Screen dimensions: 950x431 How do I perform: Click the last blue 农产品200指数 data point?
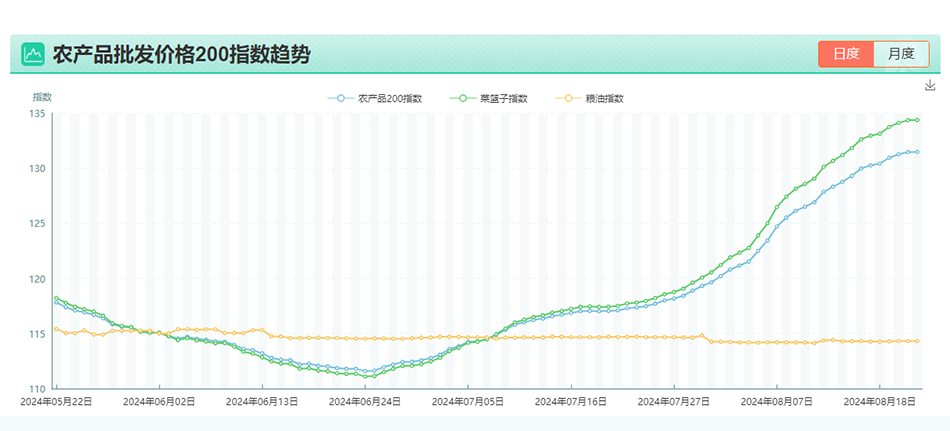click(x=917, y=152)
